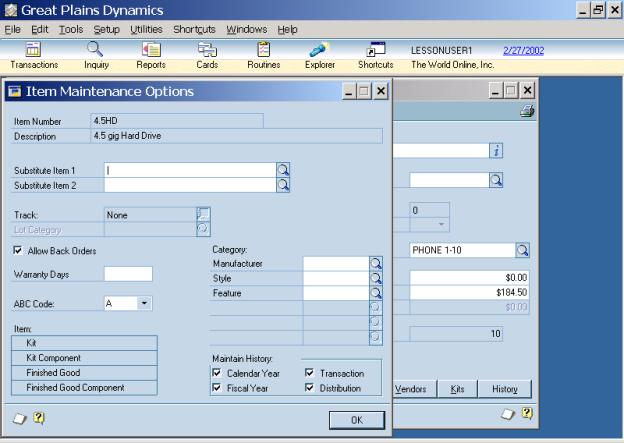Toggle Fiscal Year history checkbox
Image resolution: width=624 pixels, height=443 pixels.
tap(217, 388)
